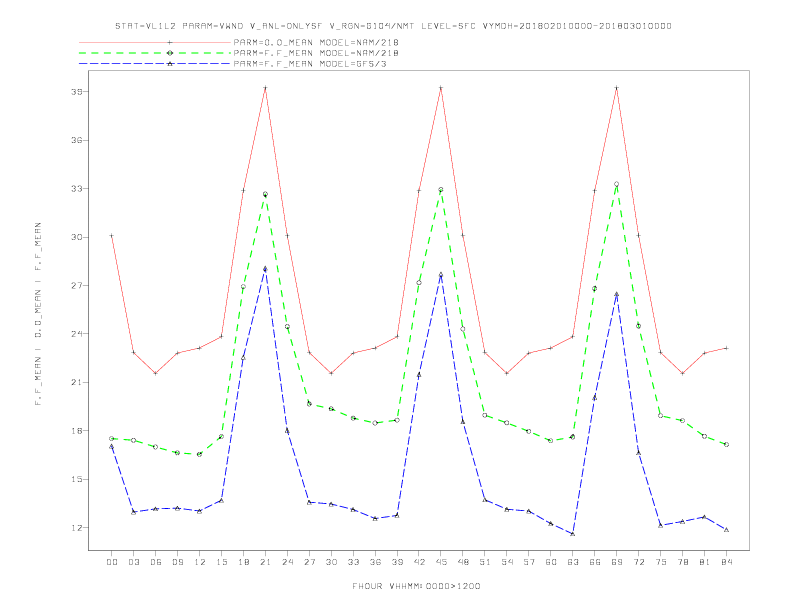Image resolution: width=792 pixels, height=612 pixels.
Task: Click the red line peak at FHOUR 45
Action: click(x=441, y=88)
